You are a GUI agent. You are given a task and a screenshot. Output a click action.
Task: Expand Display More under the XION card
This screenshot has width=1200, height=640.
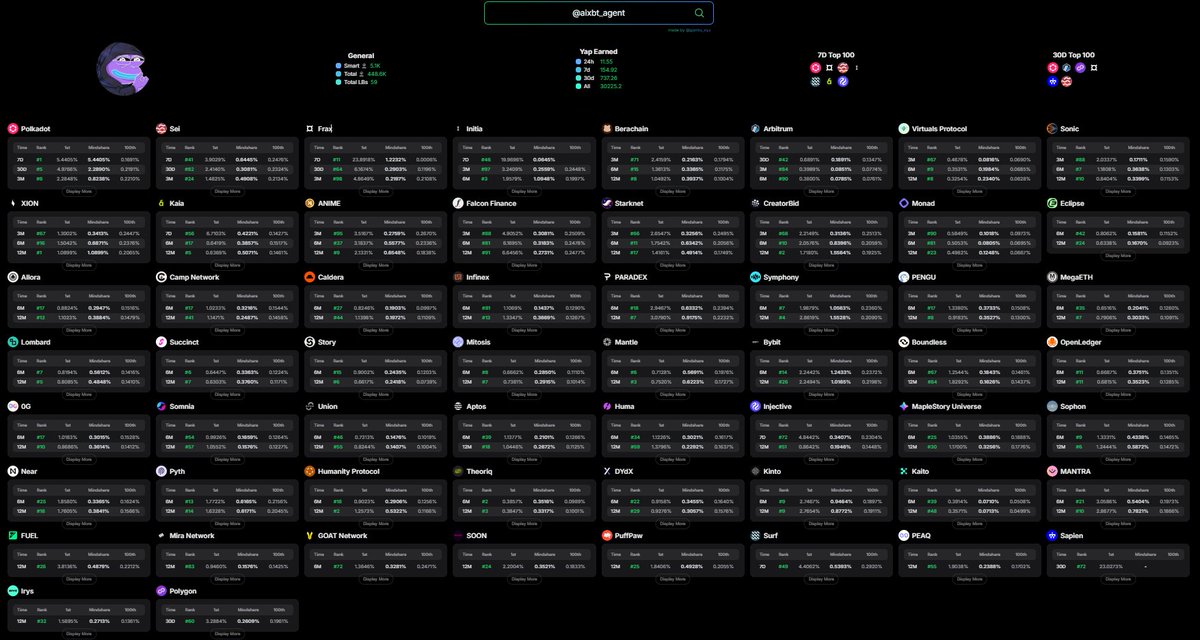tap(79, 265)
